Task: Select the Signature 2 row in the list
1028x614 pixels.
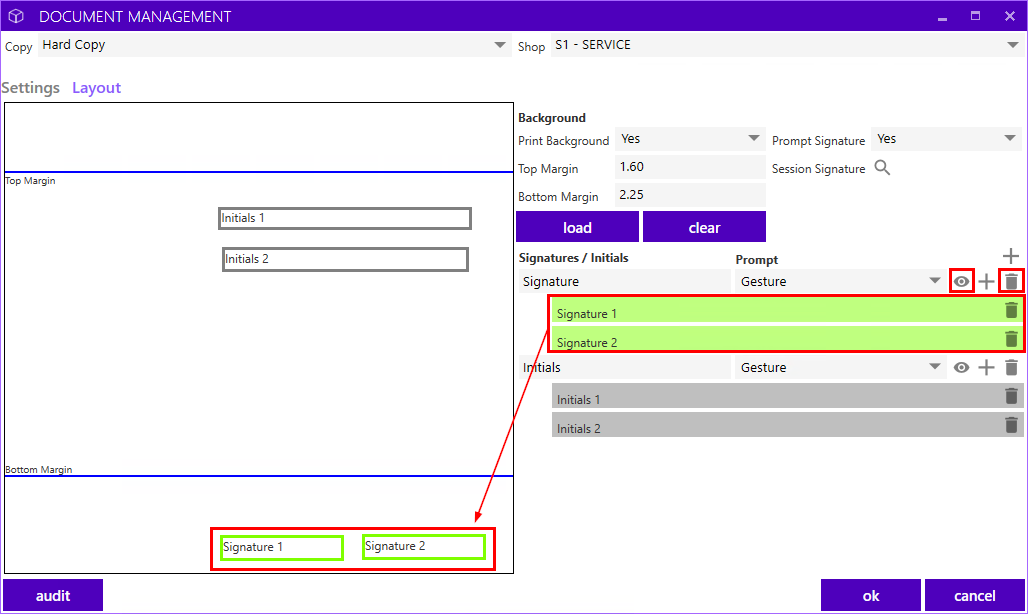Action: pyautogui.click(x=787, y=339)
